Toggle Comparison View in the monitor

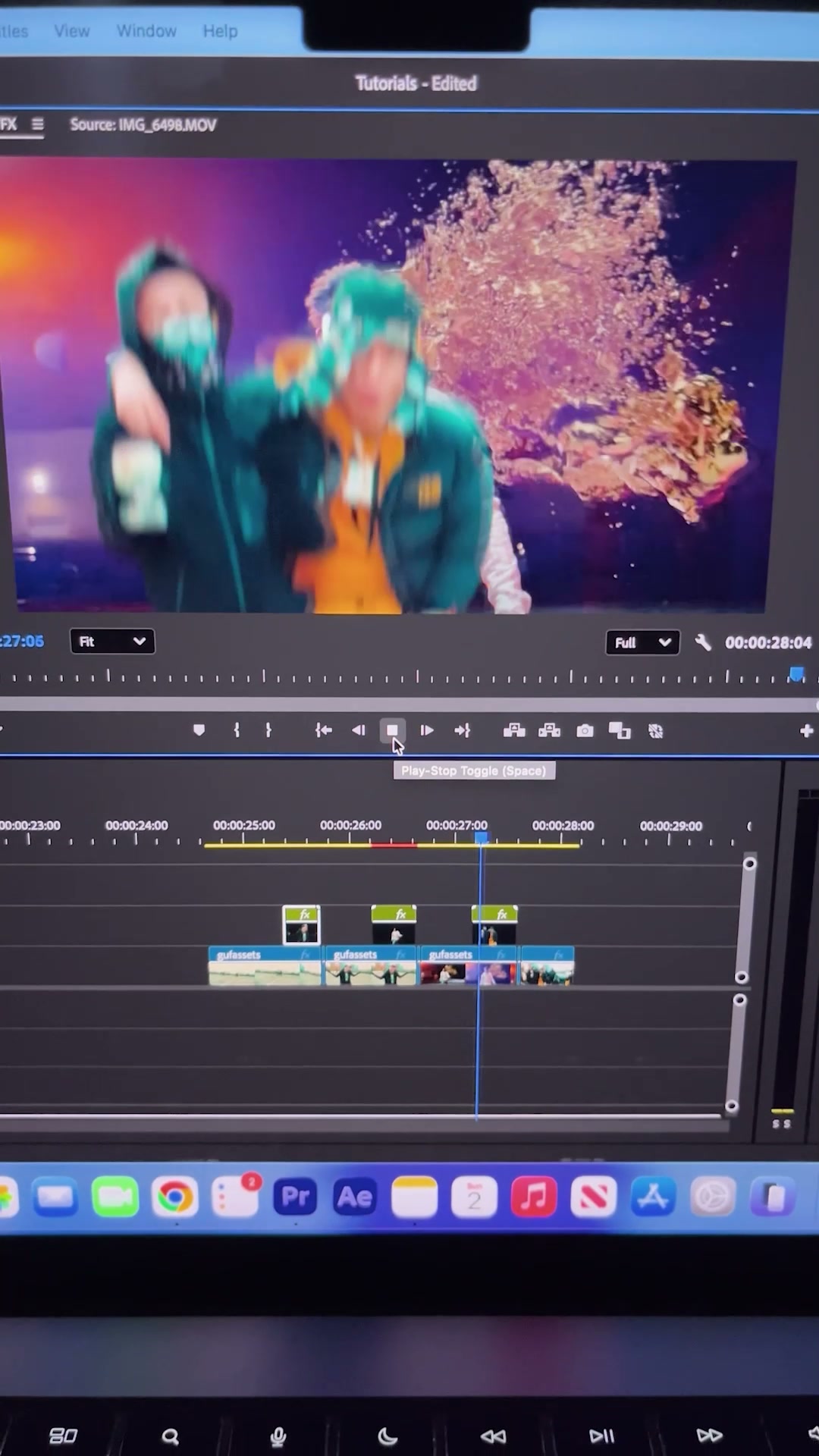[x=620, y=730]
